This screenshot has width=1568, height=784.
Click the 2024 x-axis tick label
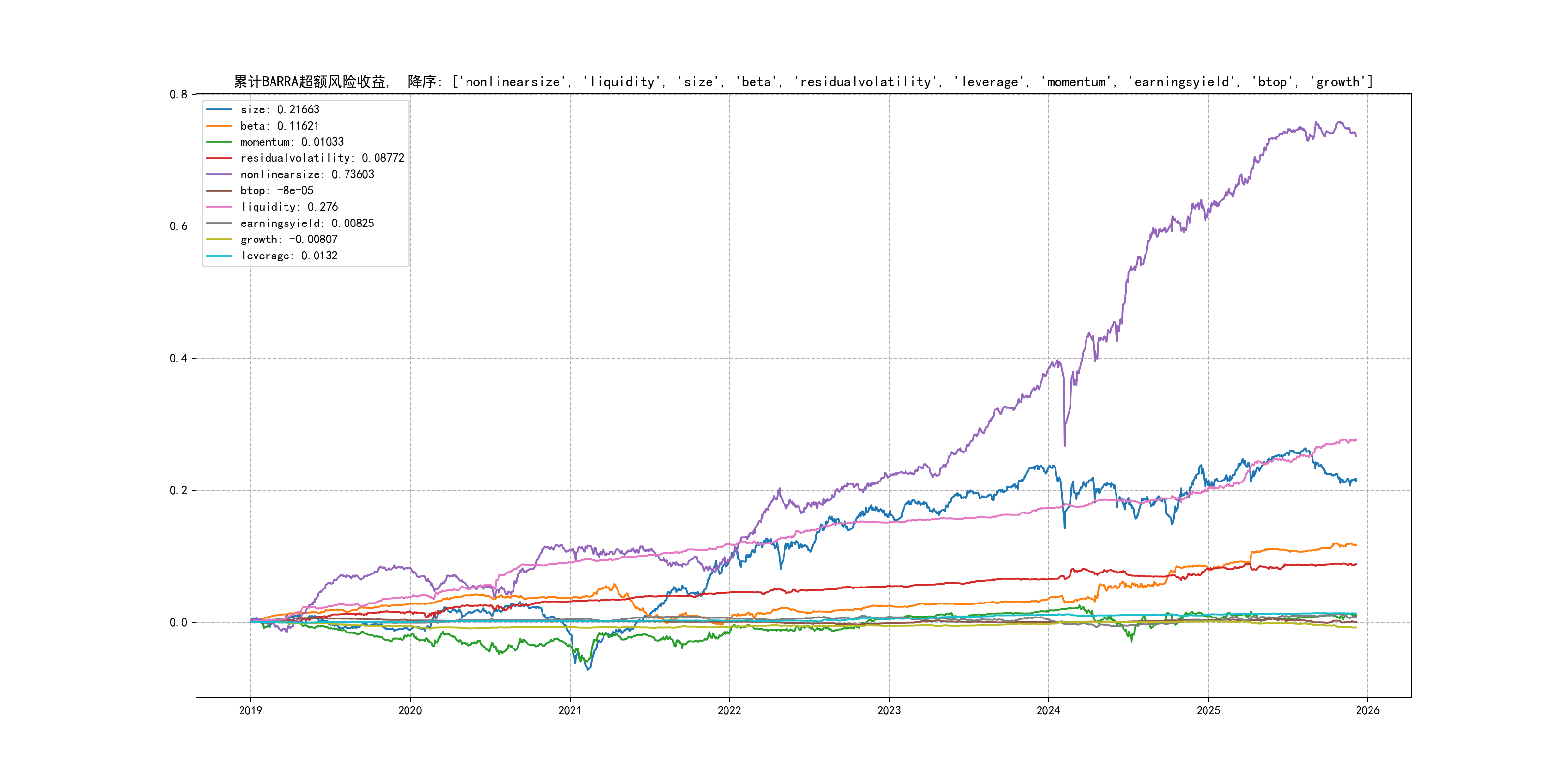1048,710
